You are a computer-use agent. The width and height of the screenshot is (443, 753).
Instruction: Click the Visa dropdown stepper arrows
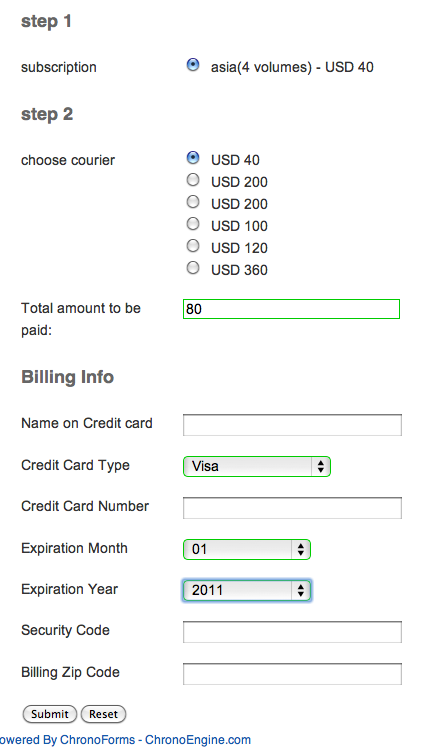click(320, 466)
